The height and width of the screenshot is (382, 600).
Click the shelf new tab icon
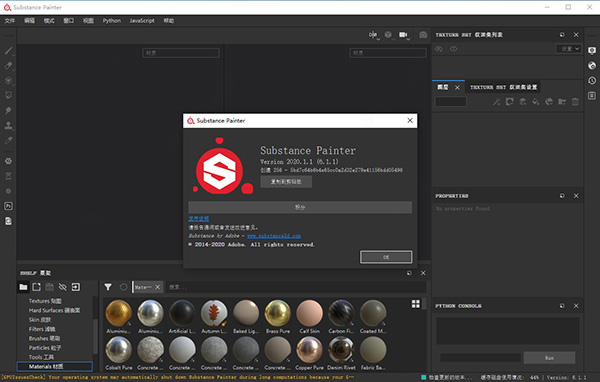click(x=36, y=287)
